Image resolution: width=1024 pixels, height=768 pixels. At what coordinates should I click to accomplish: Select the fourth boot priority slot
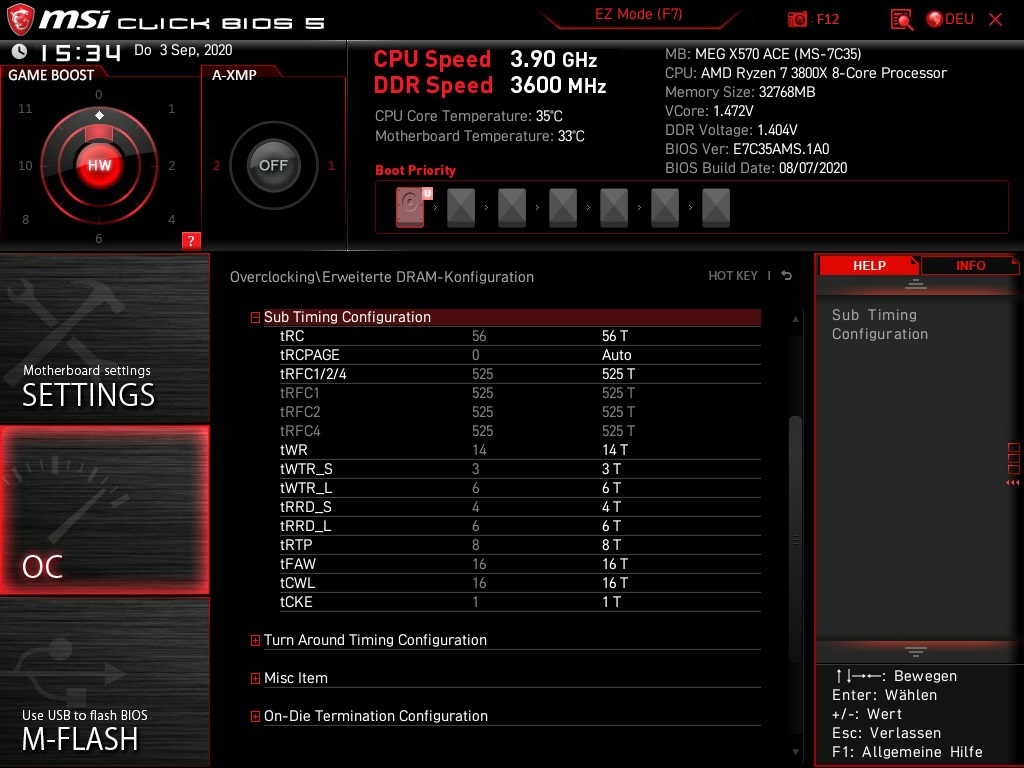[x=563, y=208]
